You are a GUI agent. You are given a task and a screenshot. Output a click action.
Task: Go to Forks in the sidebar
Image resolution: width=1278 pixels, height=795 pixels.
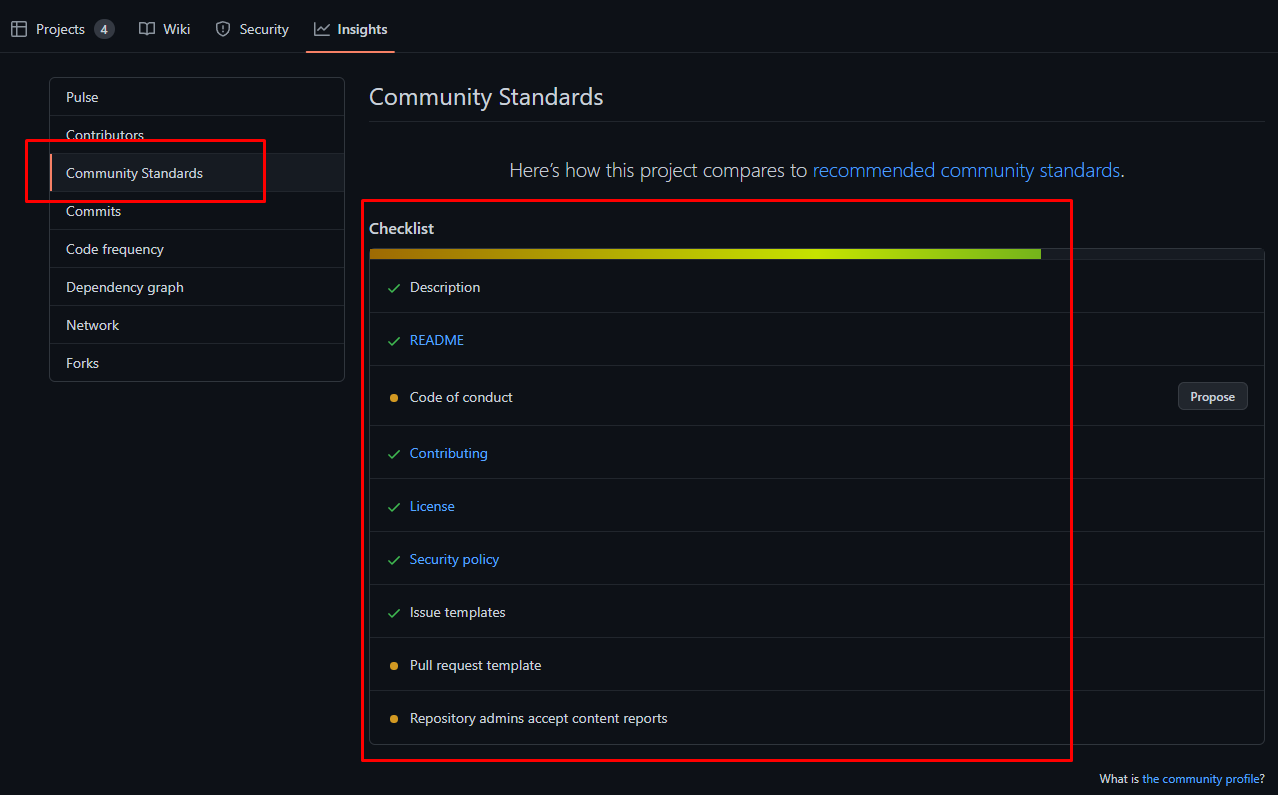[x=82, y=363]
